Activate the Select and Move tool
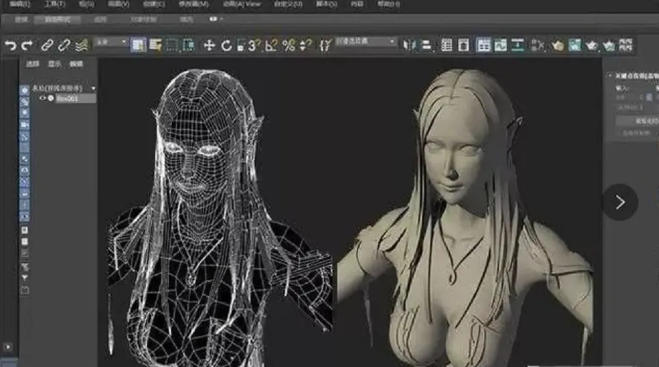This screenshot has height=367, width=659. point(209,45)
